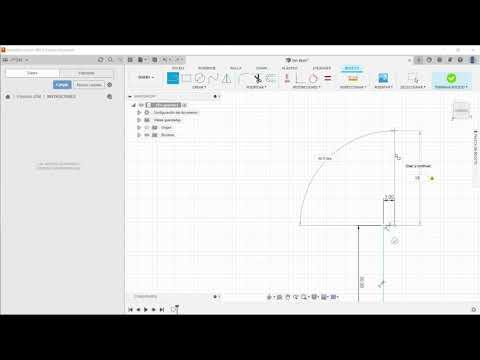
Task: Switch to the BOCETO tab
Action: 352,68
